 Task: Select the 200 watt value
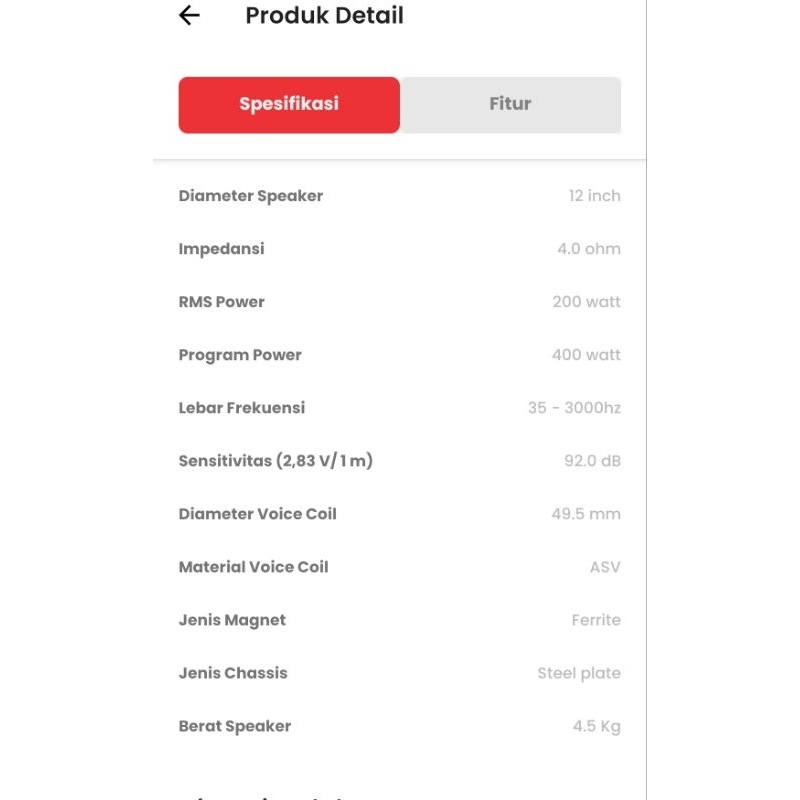pyautogui.click(x=586, y=302)
